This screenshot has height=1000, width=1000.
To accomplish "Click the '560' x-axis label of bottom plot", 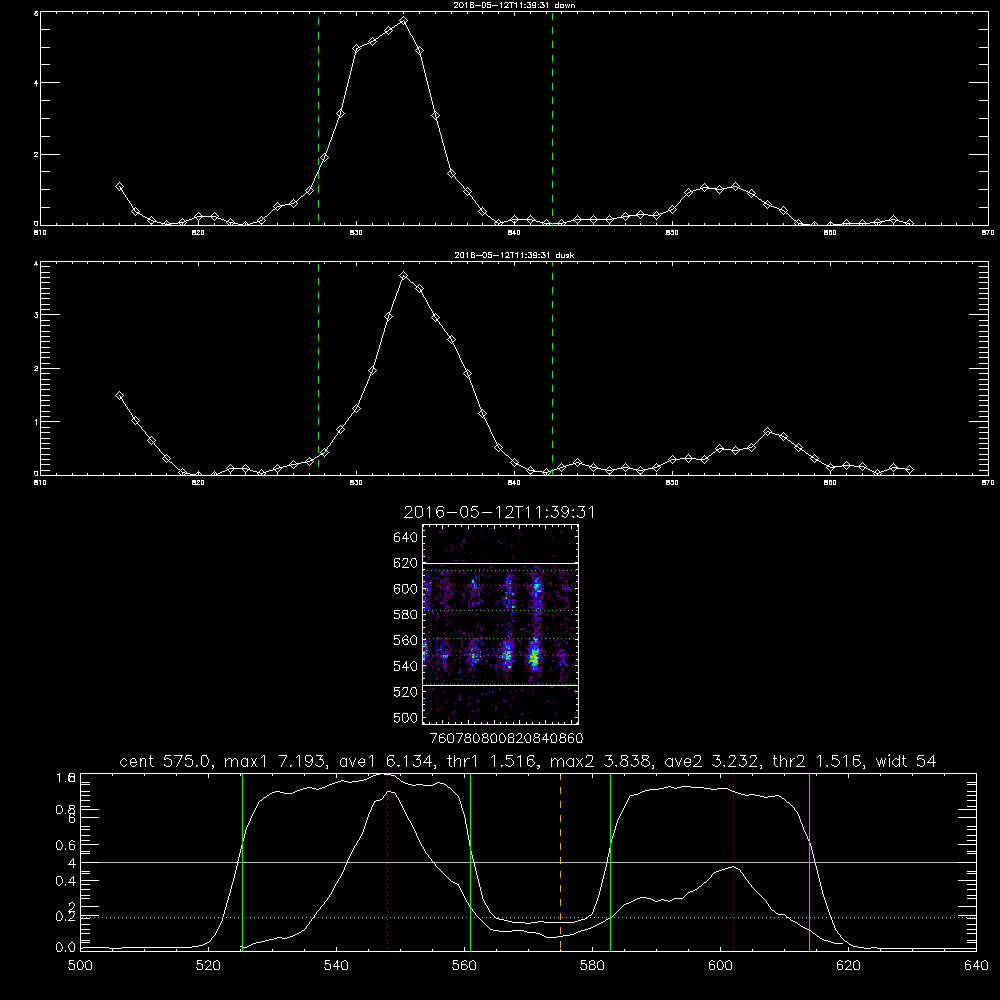I will point(464,966).
